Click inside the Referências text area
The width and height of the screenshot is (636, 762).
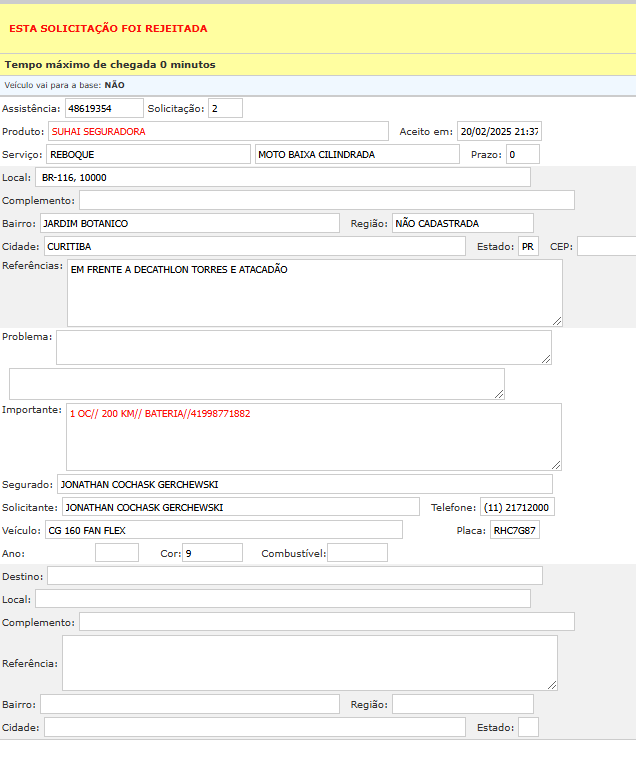point(314,292)
